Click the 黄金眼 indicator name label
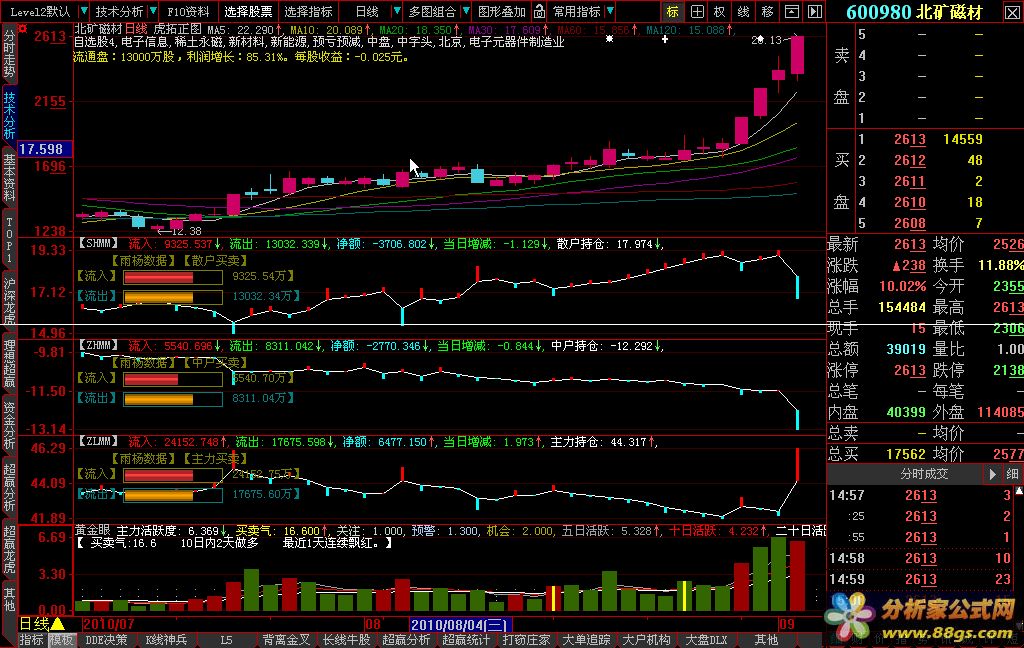 click(x=92, y=530)
